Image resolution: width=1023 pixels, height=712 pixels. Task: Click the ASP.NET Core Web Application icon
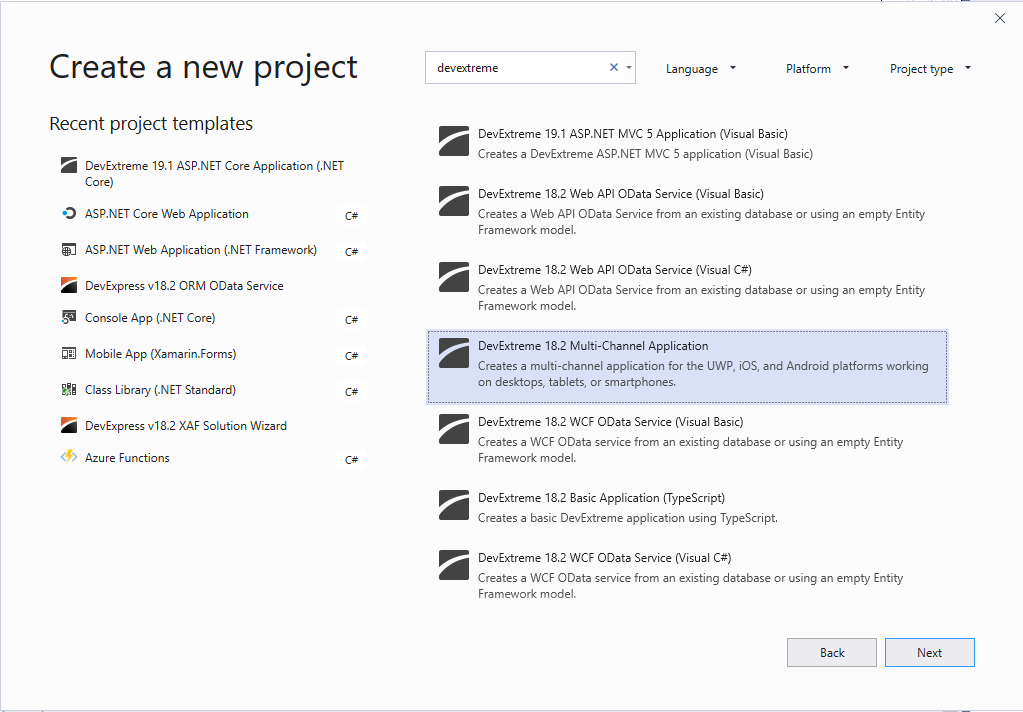point(69,213)
